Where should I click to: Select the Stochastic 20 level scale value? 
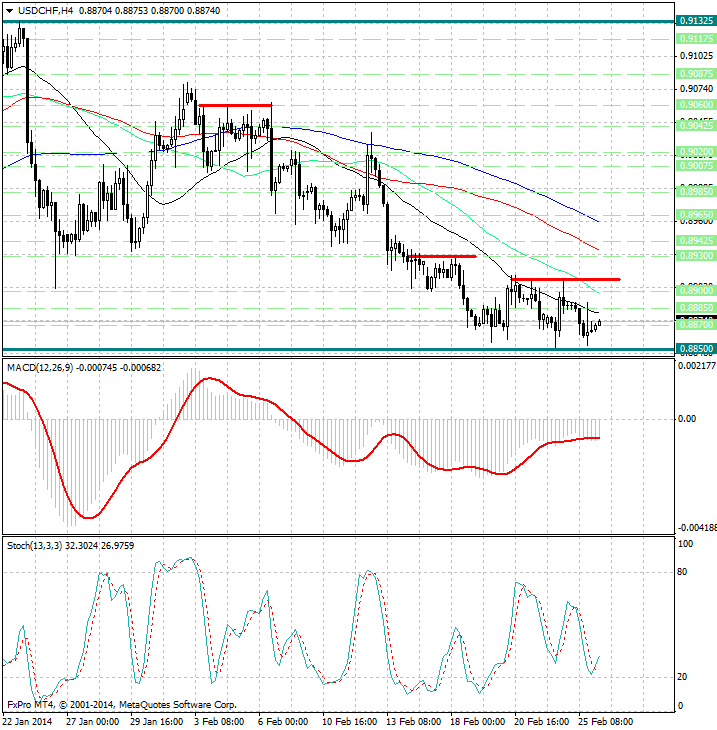[x=682, y=677]
